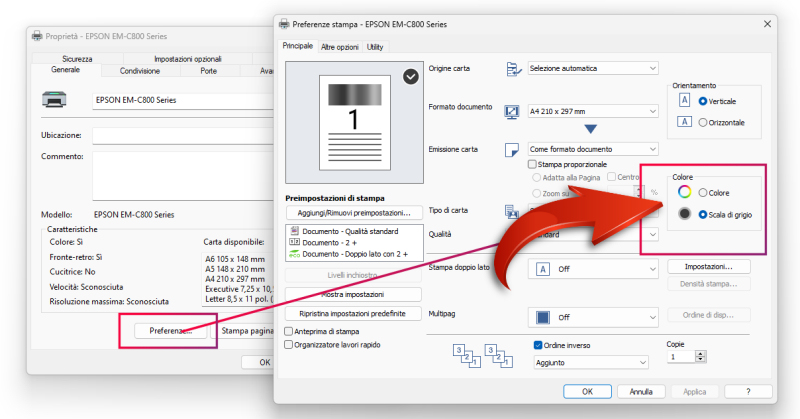Click the Copie number field

point(681,357)
